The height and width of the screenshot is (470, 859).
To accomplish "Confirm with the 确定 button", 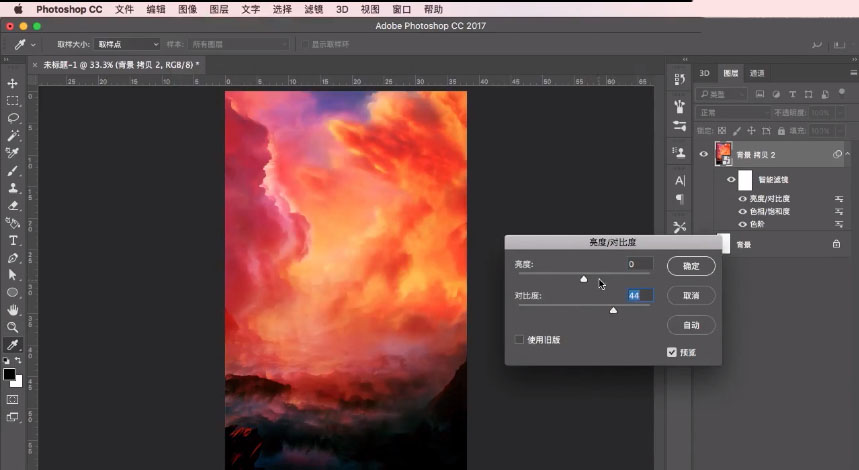I will (x=691, y=266).
